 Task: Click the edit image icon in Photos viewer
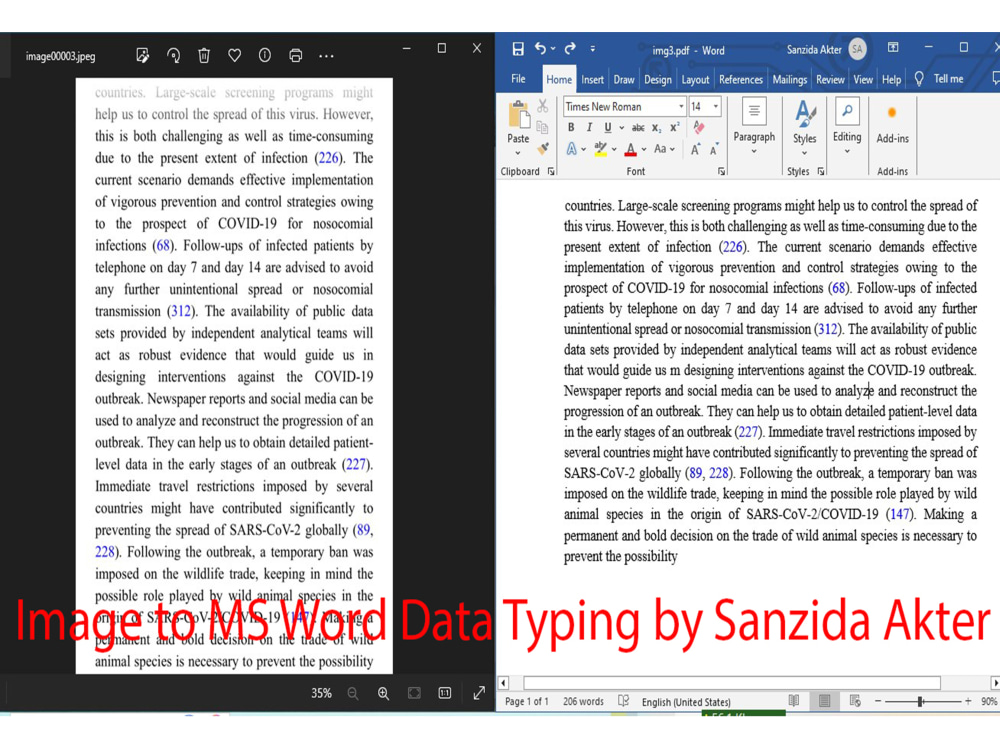pyautogui.click(x=143, y=56)
